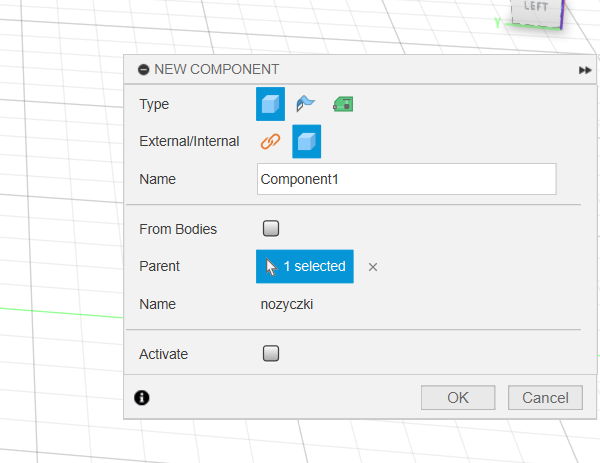Collapse dialog using minus circle icon
Image resolution: width=600 pixels, height=463 pixels.
(143, 69)
